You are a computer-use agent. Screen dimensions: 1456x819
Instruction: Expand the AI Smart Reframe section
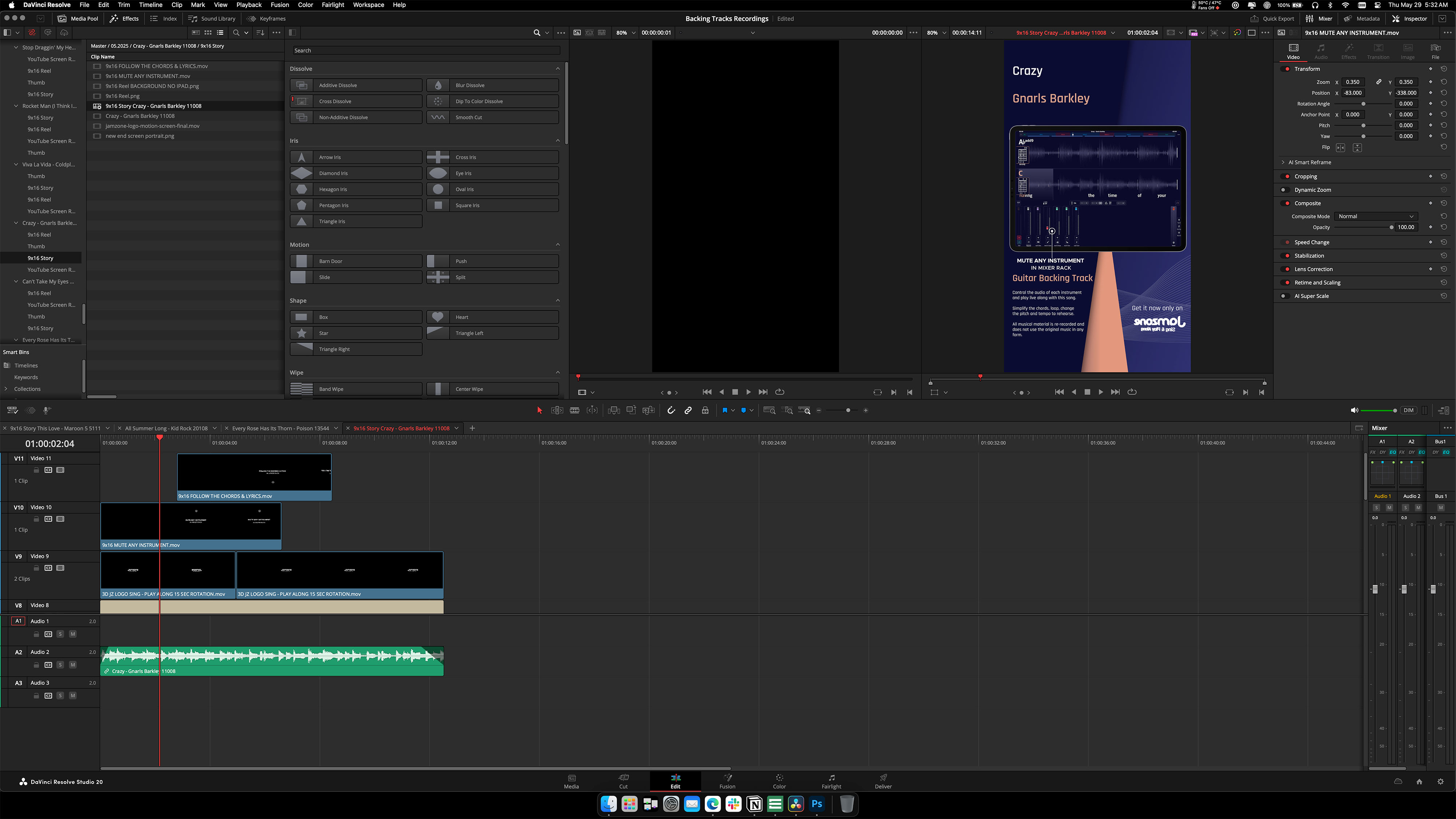(x=1283, y=162)
